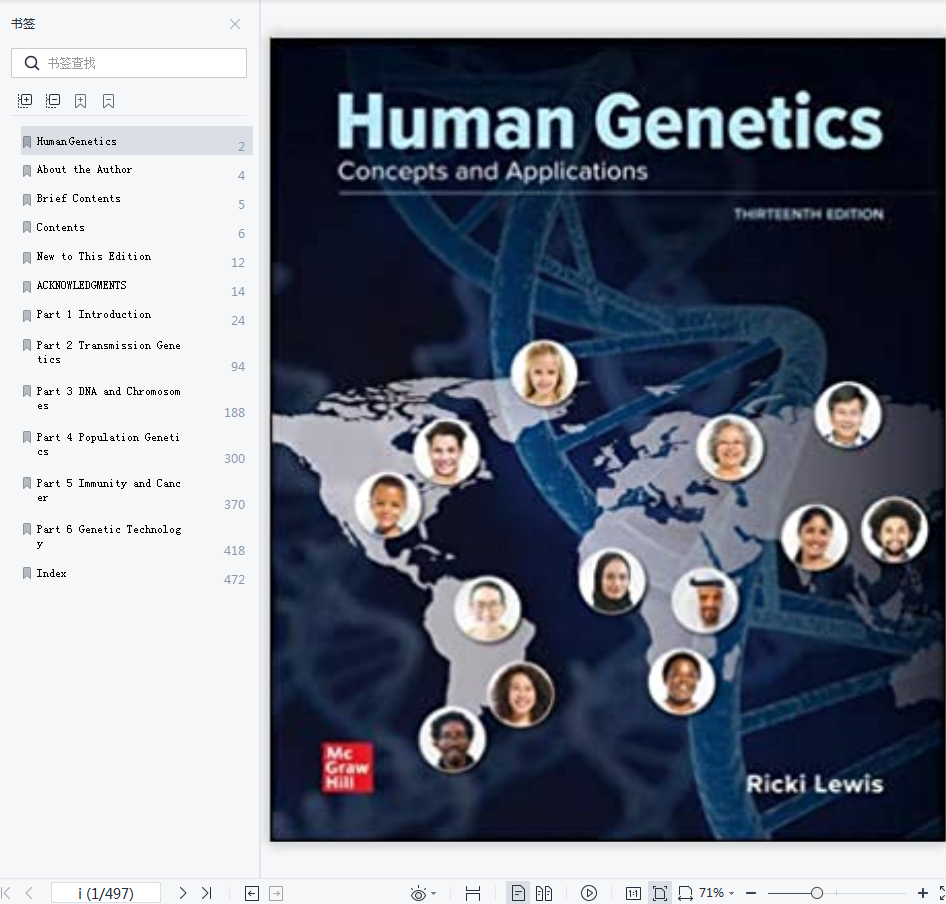Switch to two-page view
This screenshot has height=904, width=946.
[544, 893]
